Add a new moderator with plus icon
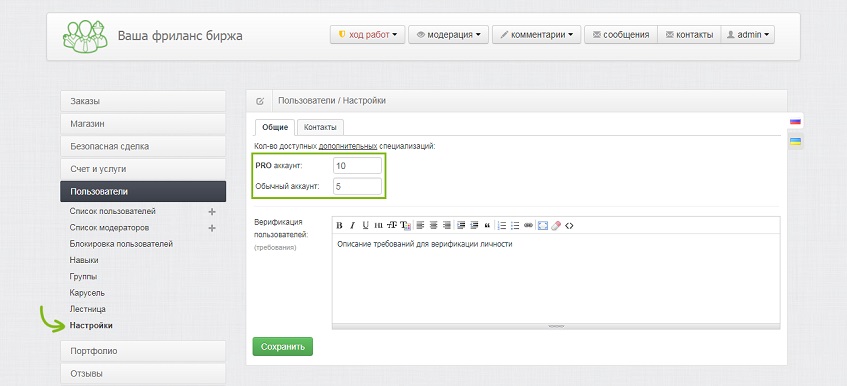 click(212, 228)
